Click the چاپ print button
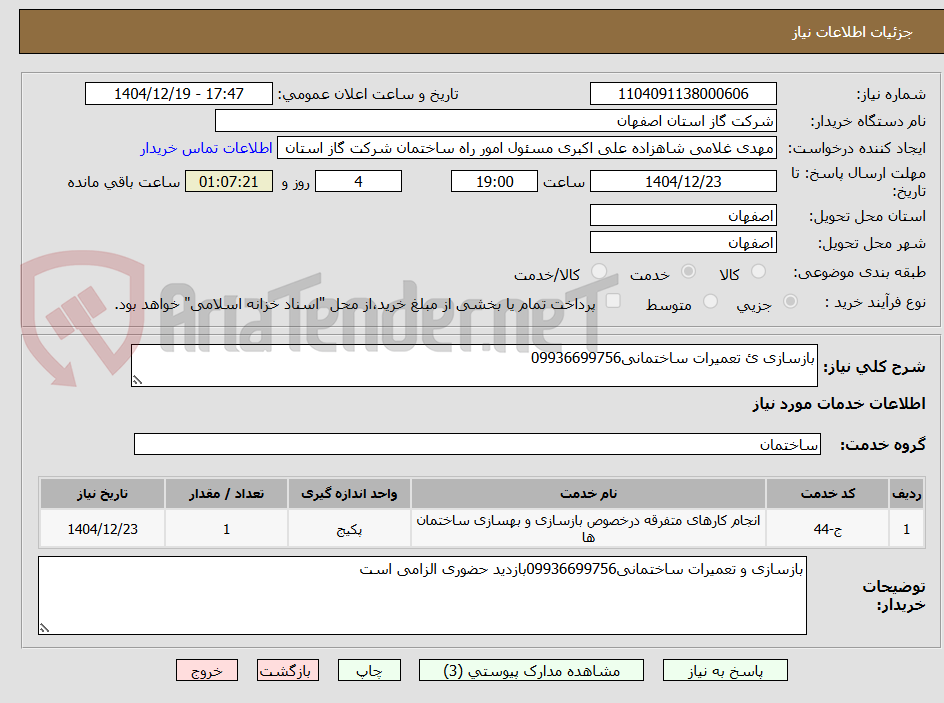 pos(369,670)
